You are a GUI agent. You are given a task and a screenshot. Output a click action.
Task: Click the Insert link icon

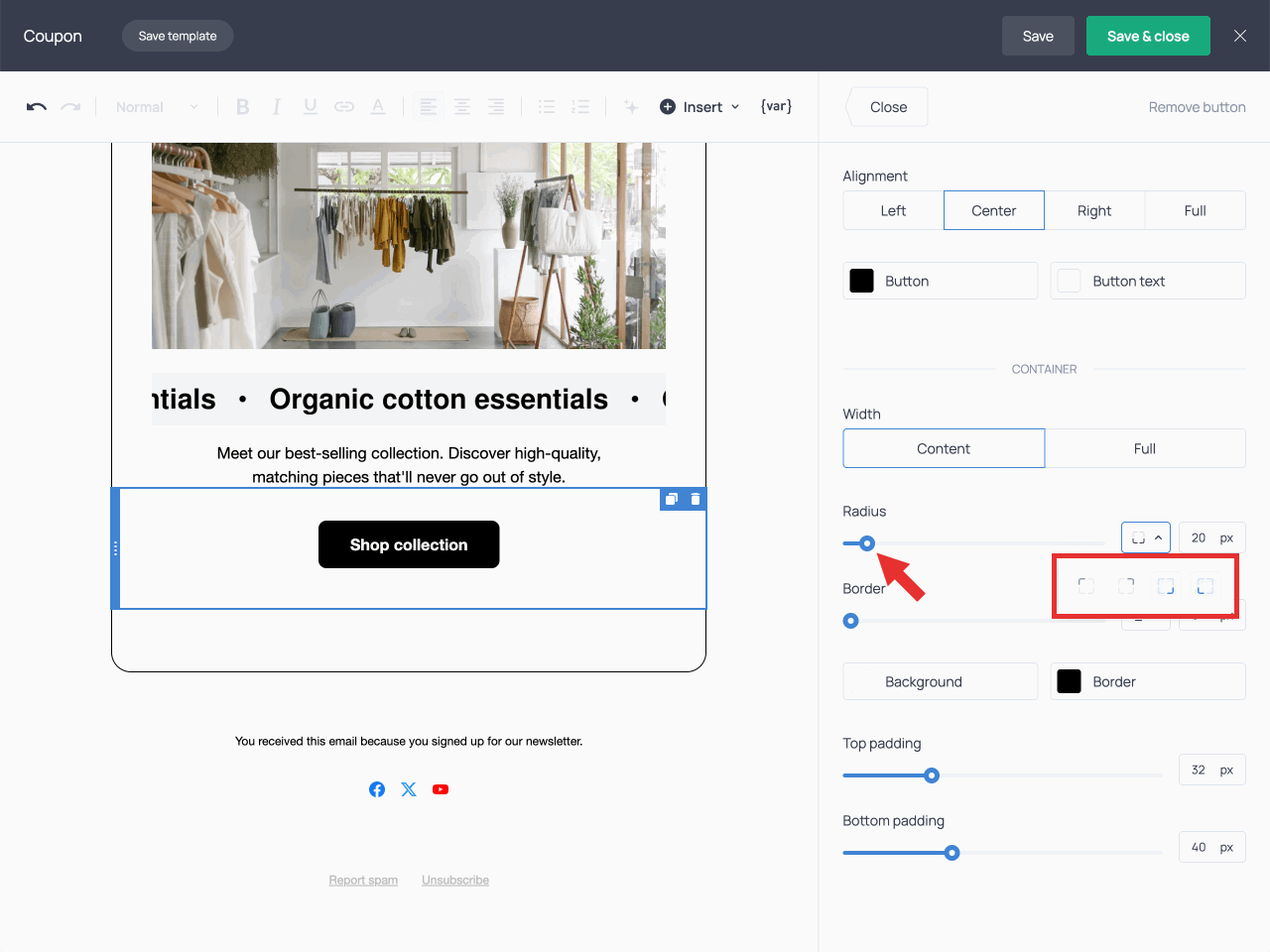point(344,106)
